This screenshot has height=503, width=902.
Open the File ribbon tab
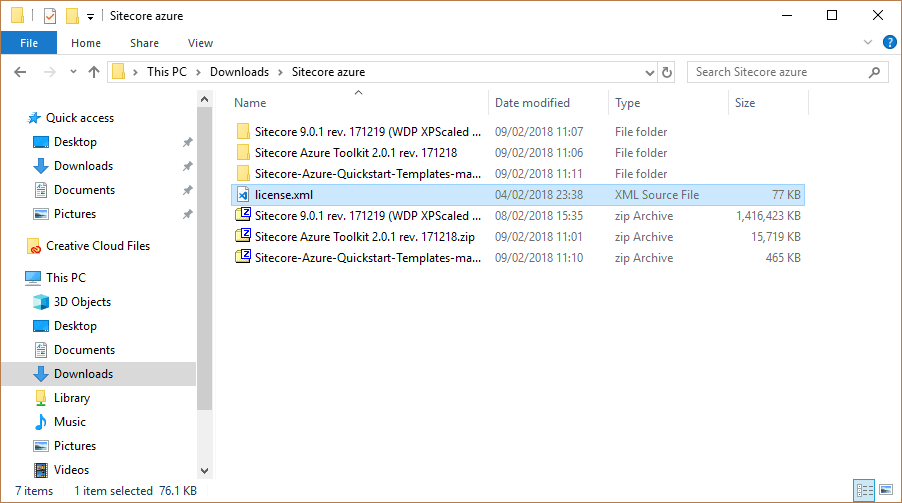tap(29, 43)
